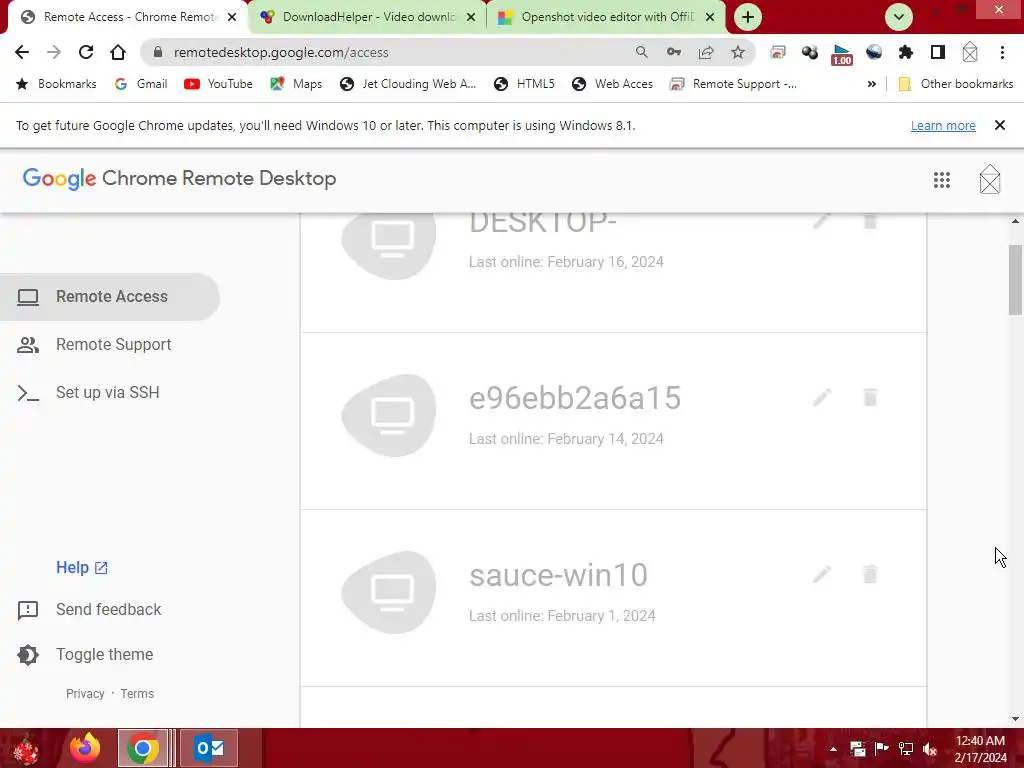Open the Extensions puzzle piece icon

[906, 52]
